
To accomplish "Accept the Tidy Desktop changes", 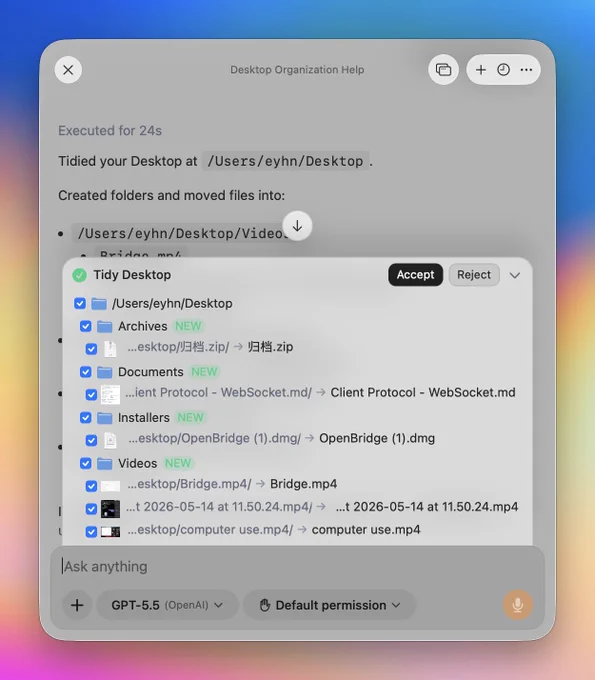I will (415, 275).
